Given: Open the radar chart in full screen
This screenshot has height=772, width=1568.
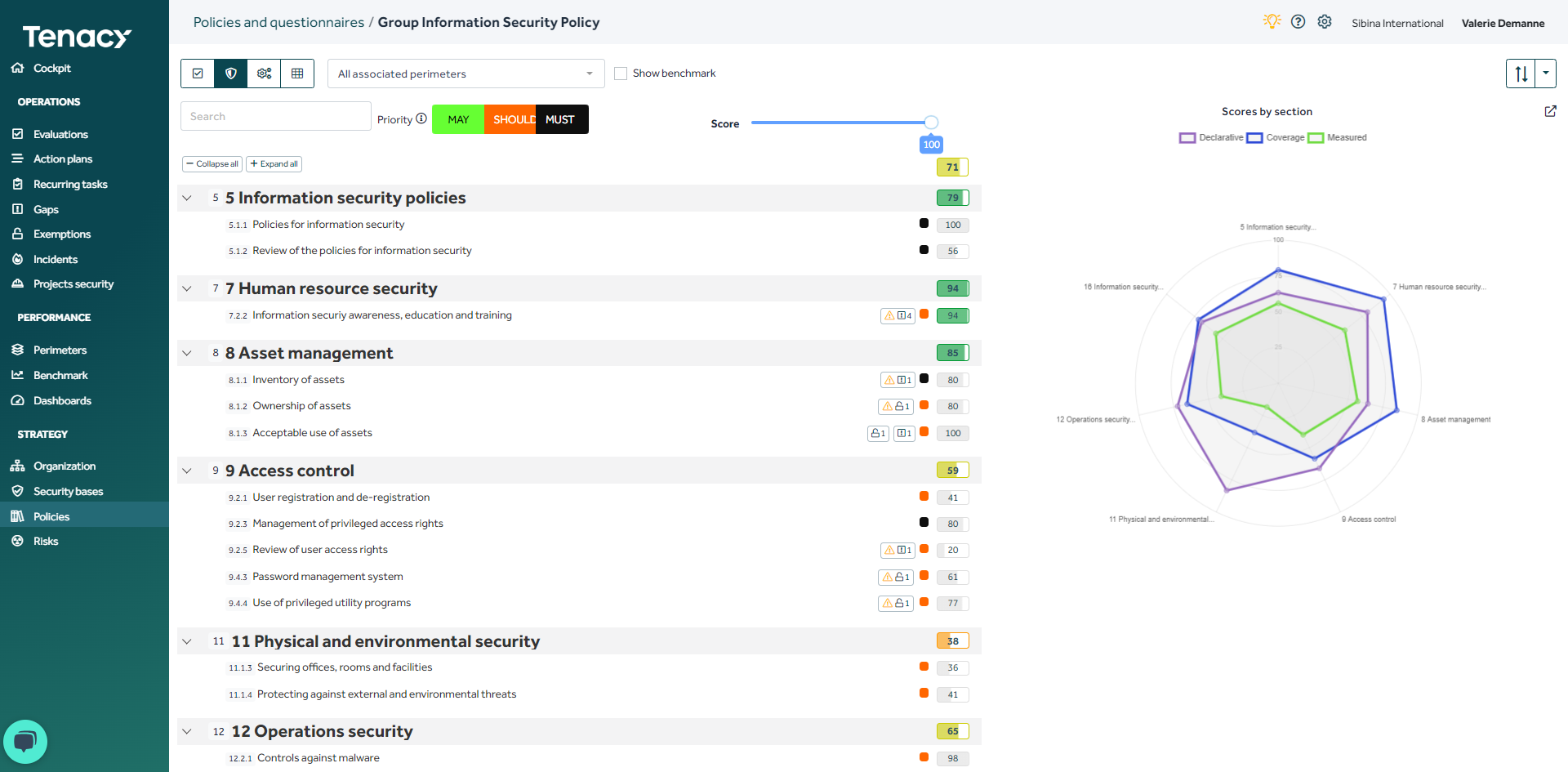Looking at the screenshot, I should 1550,111.
